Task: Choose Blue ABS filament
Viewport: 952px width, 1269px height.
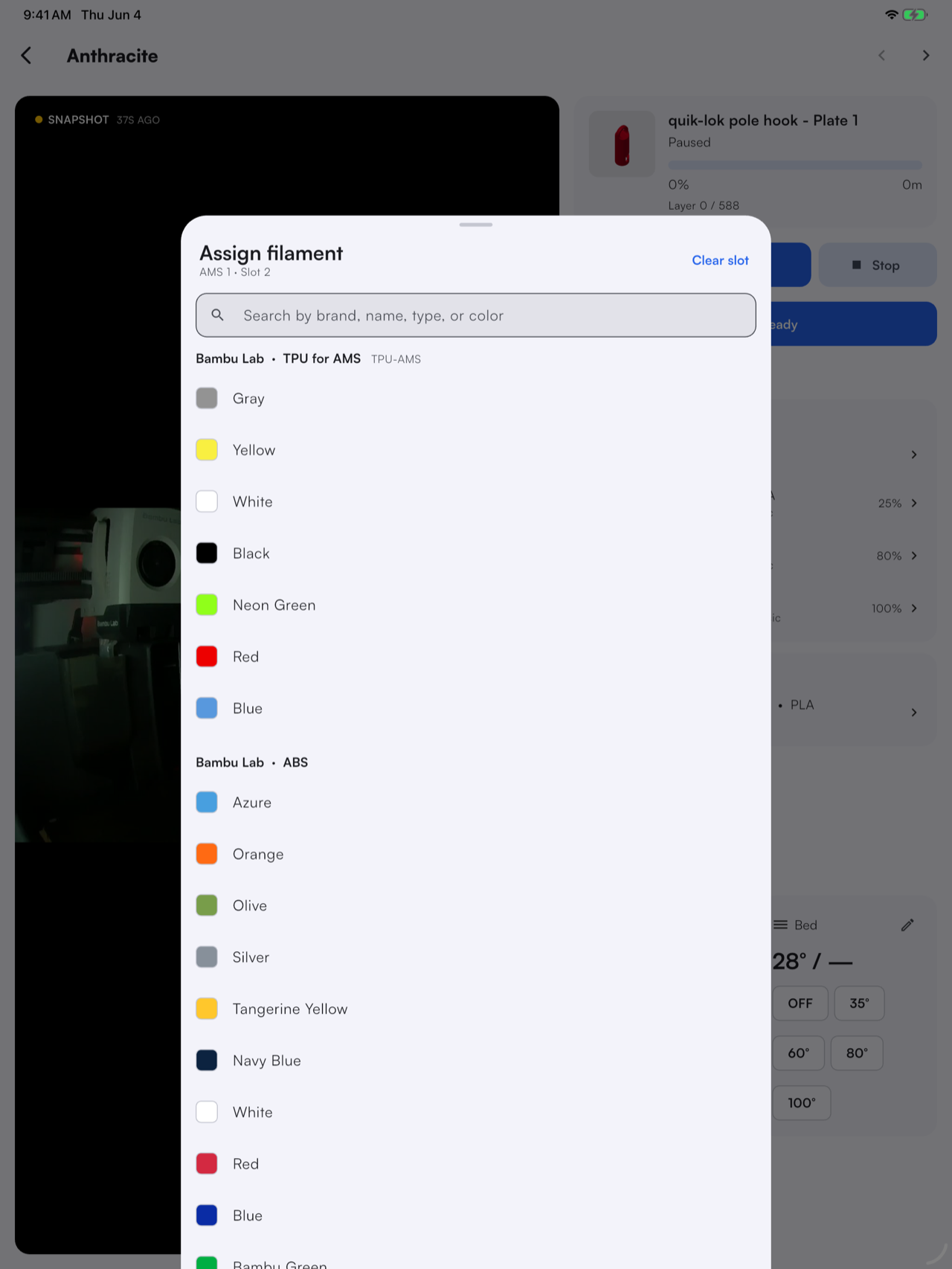Action: 476,1215
